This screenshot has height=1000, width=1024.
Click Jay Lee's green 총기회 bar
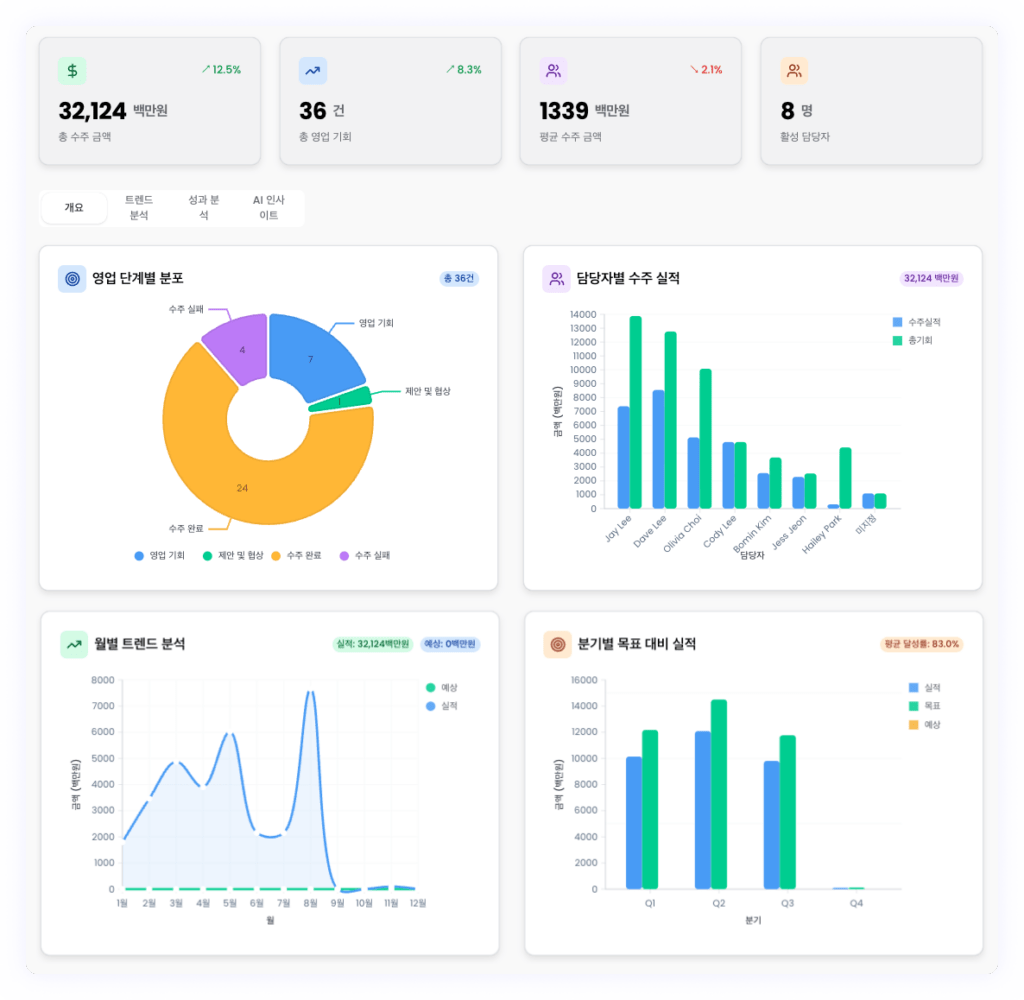[635, 412]
